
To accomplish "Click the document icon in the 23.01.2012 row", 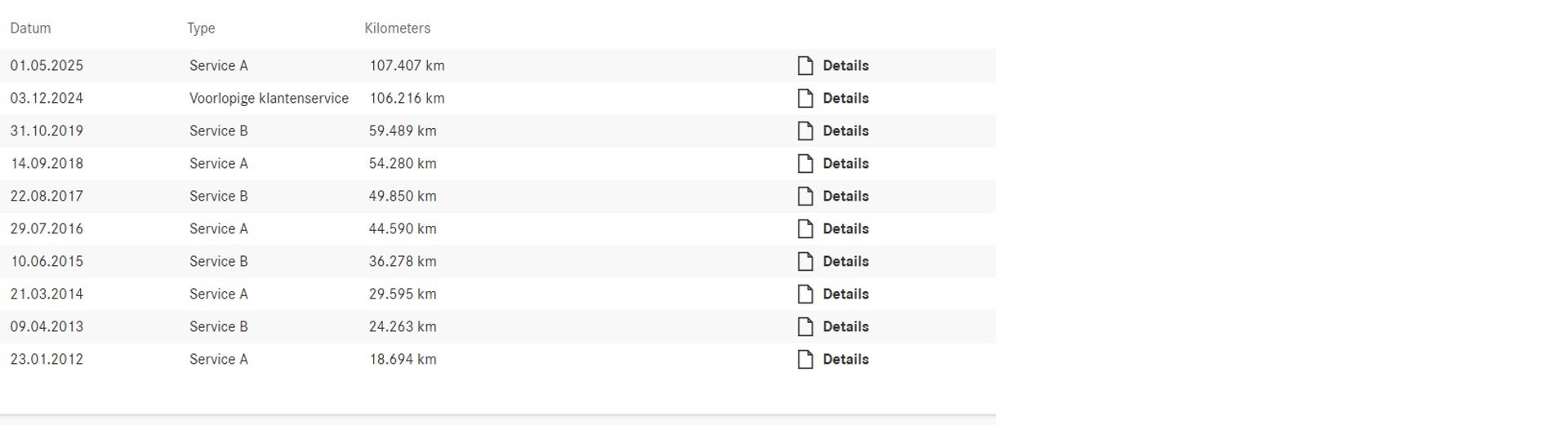I will pyautogui.click(x=805, y=360).
